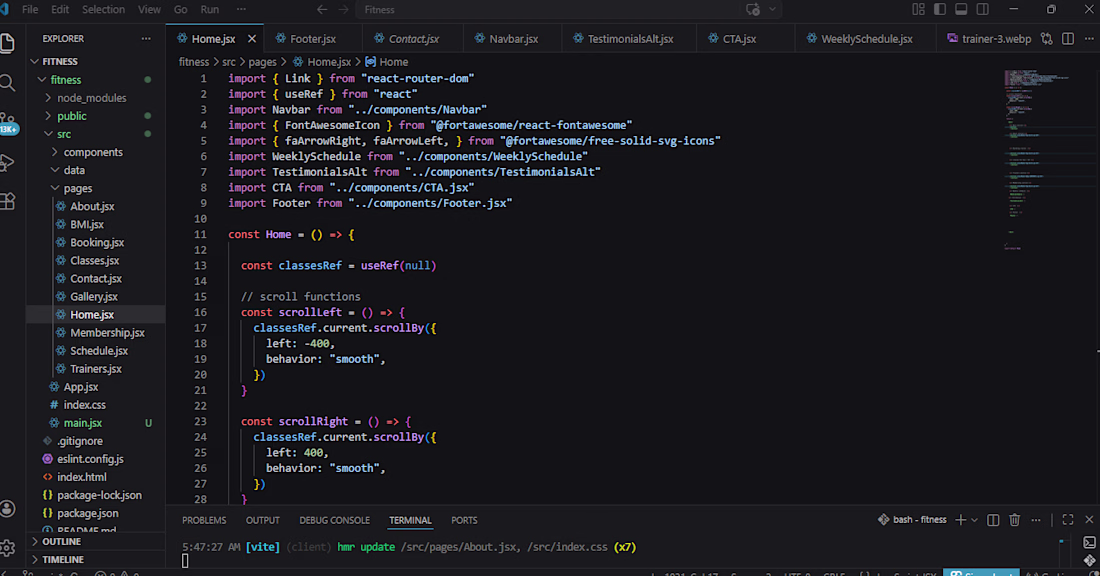
Task: Open the Explorer panel's more actions menu
Action: tap(146, 39)
